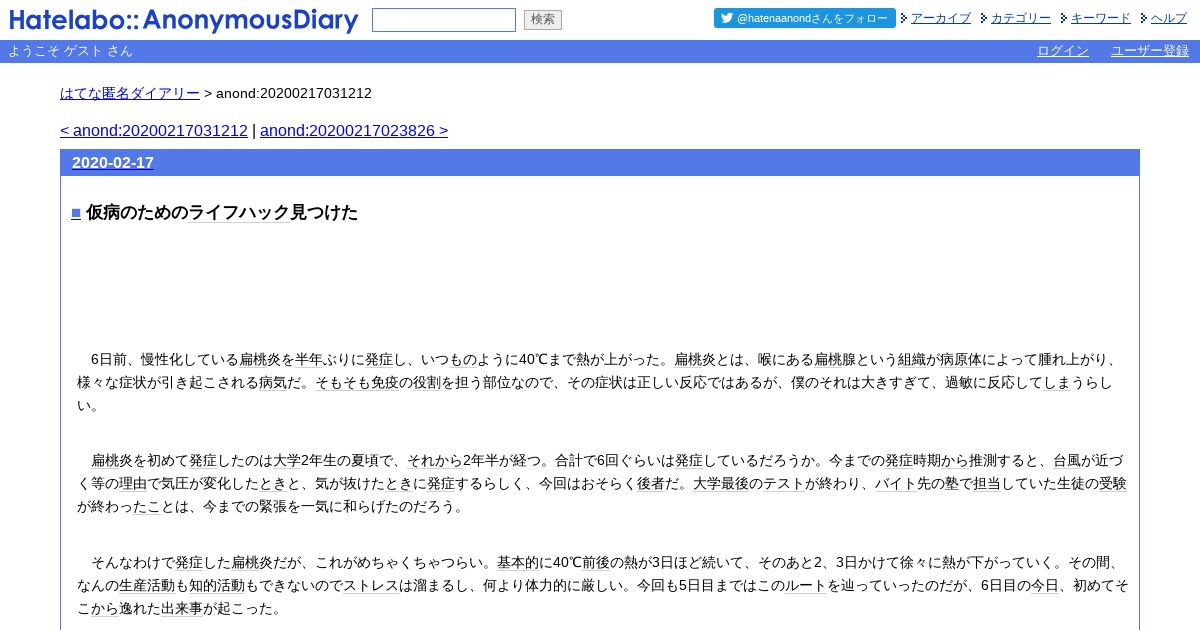Click keyword link 受験
The height and width of the screenshot is (630, 1200).
coord(1113,484)
